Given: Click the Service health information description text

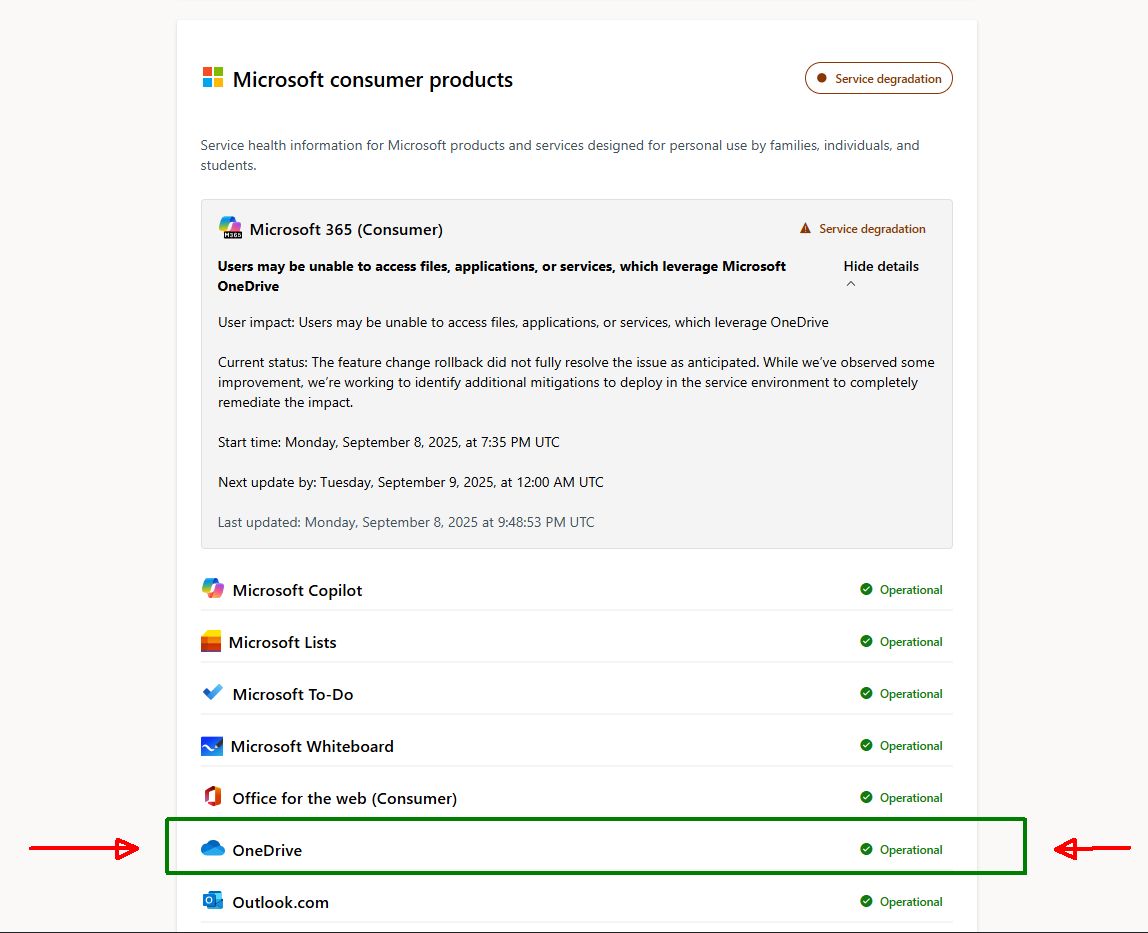Looking at the screenshot, I should click(x=560, y=155).
